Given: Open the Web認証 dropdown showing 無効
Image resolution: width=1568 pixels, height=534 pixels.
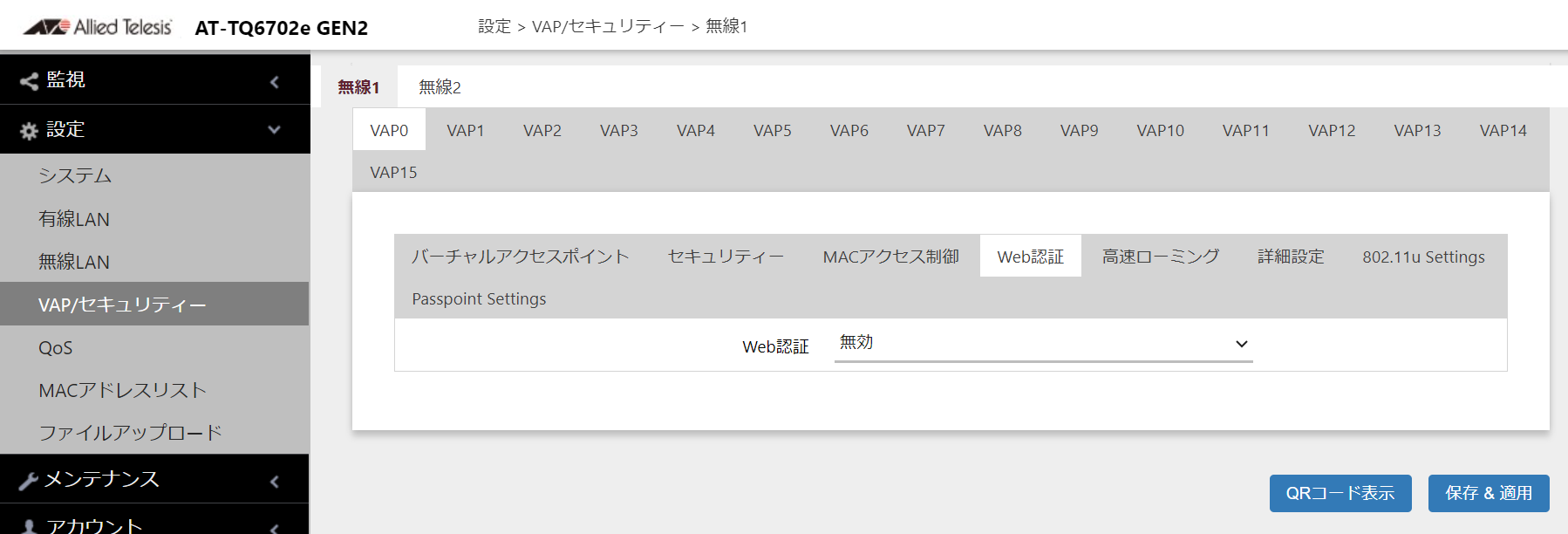Looking at the screenshot, I should pyautogui.click(x=1043, y=344).
